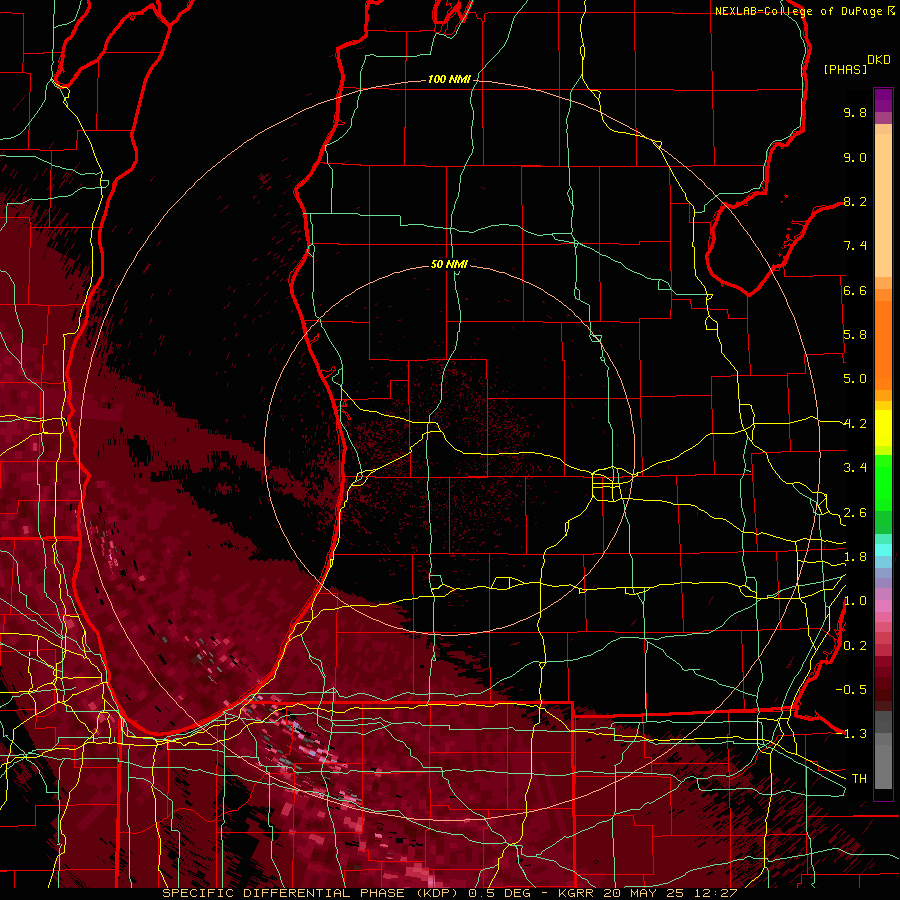The width and height of the screenshot is (900, 900).
Task: Select the 6.6 legend value
Action: [x=855, y=290]
